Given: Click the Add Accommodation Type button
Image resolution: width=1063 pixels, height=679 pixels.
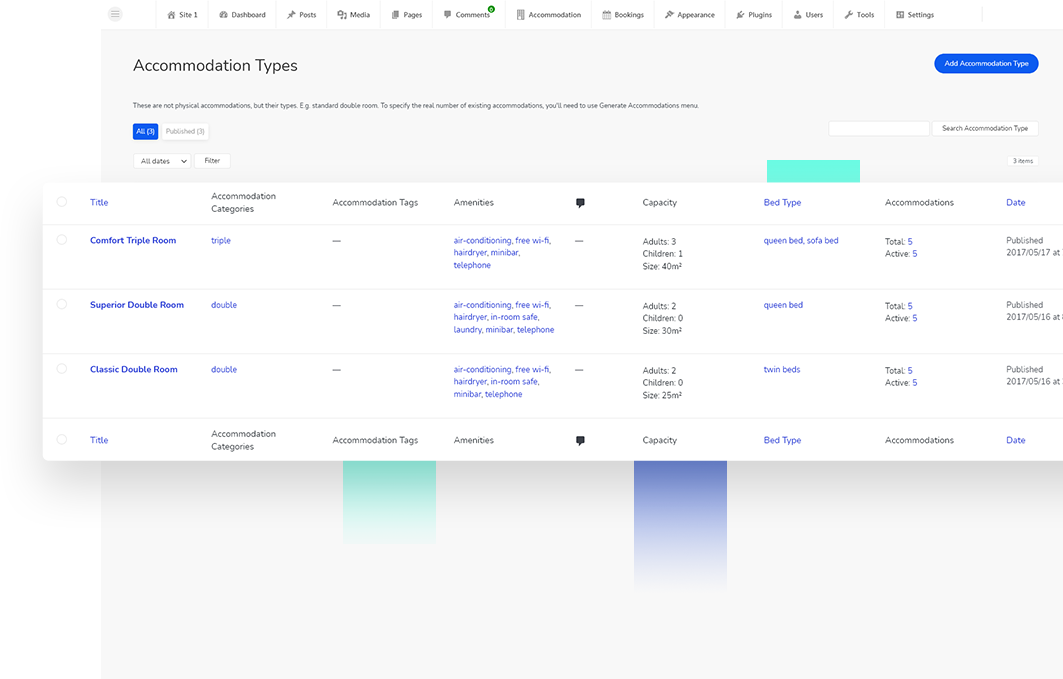Looking at the screenshot, I should tap(986, 64).
